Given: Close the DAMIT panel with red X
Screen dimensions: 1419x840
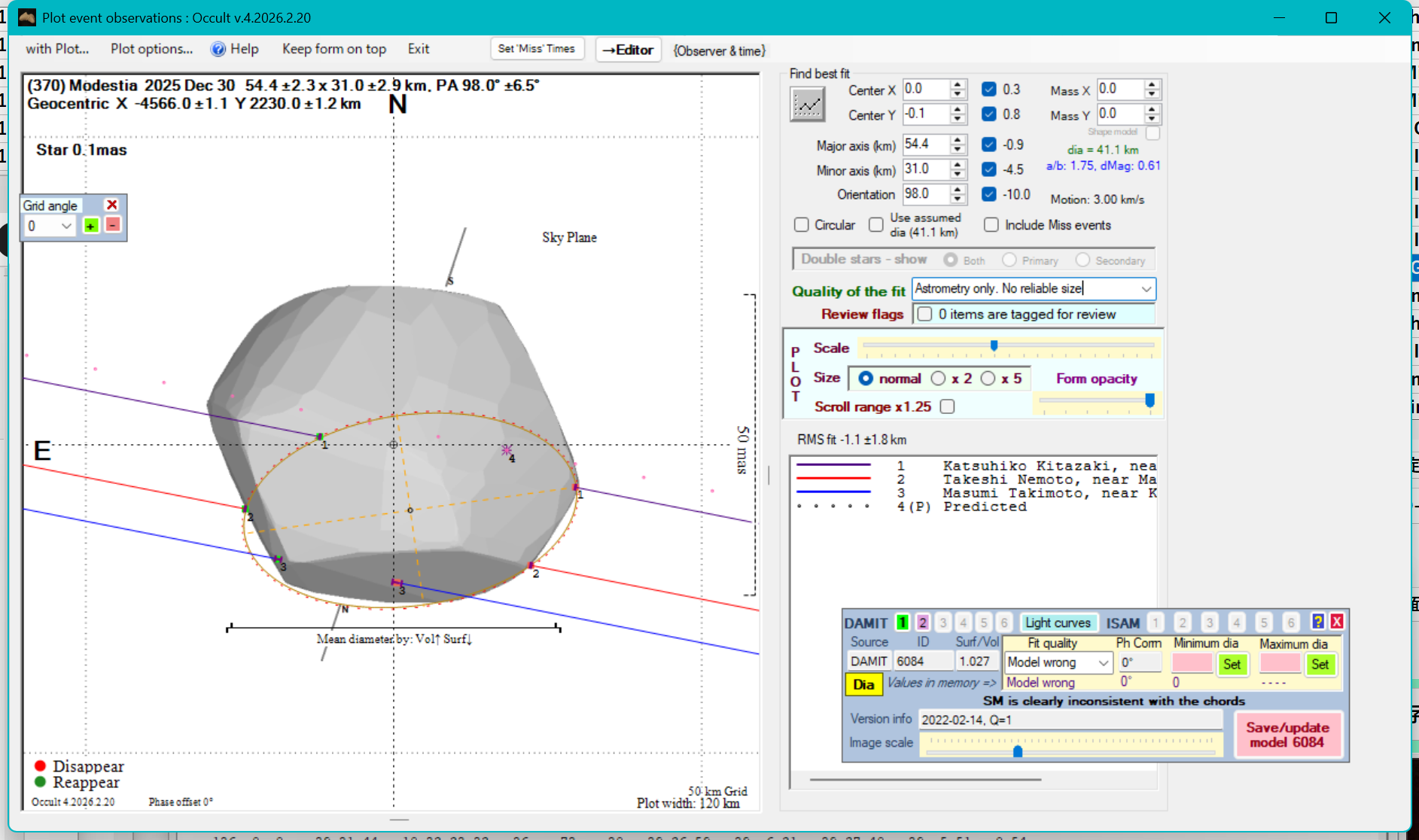Looking at the screenshot, I should tap(1337, 622).
